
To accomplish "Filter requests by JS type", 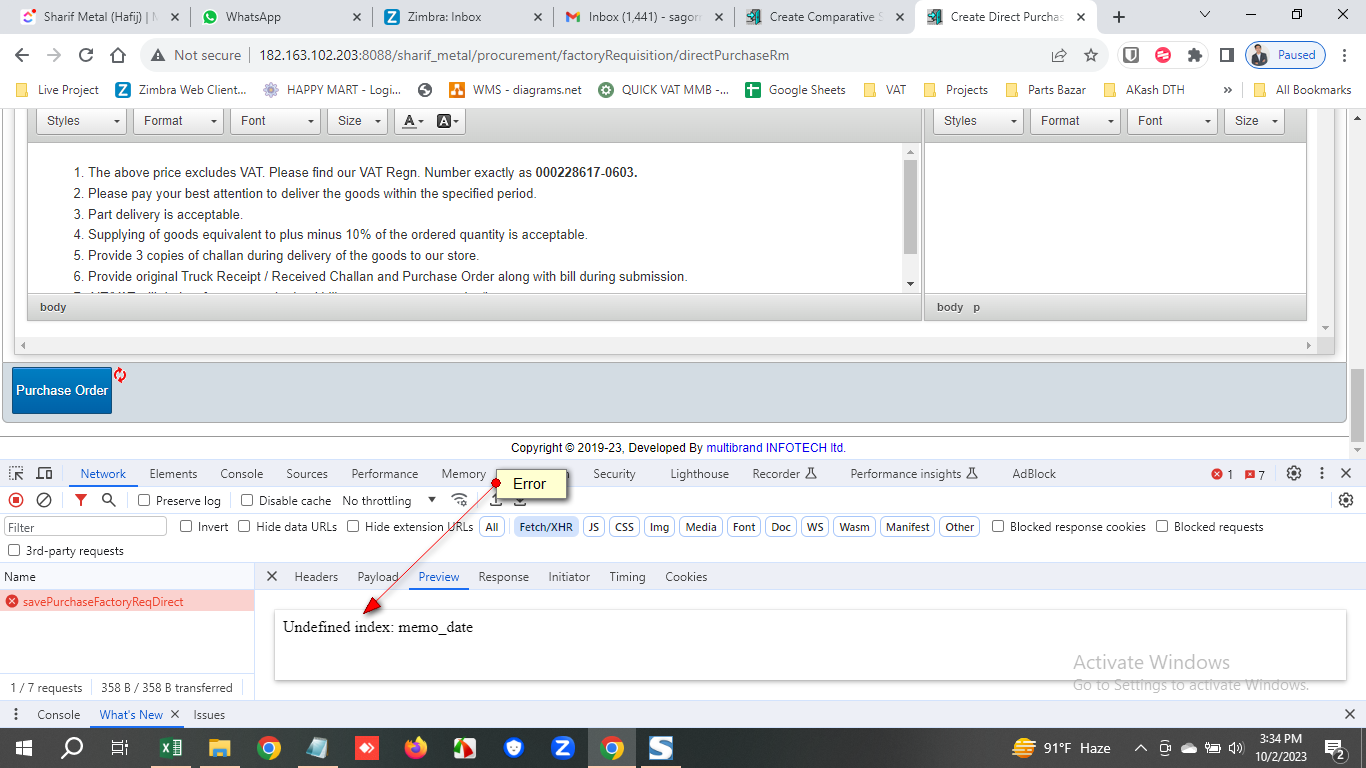I will point(594,527).
